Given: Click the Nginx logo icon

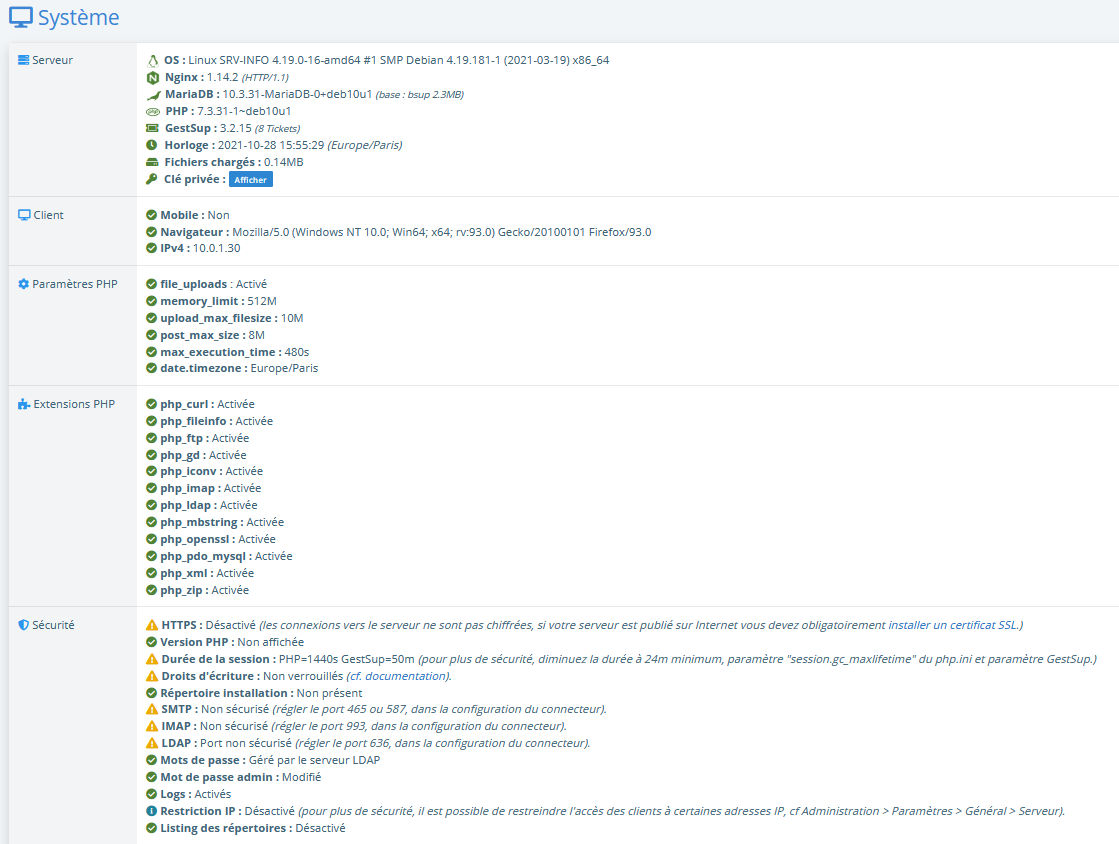Looking at the screenshot, I should (152, 78).
